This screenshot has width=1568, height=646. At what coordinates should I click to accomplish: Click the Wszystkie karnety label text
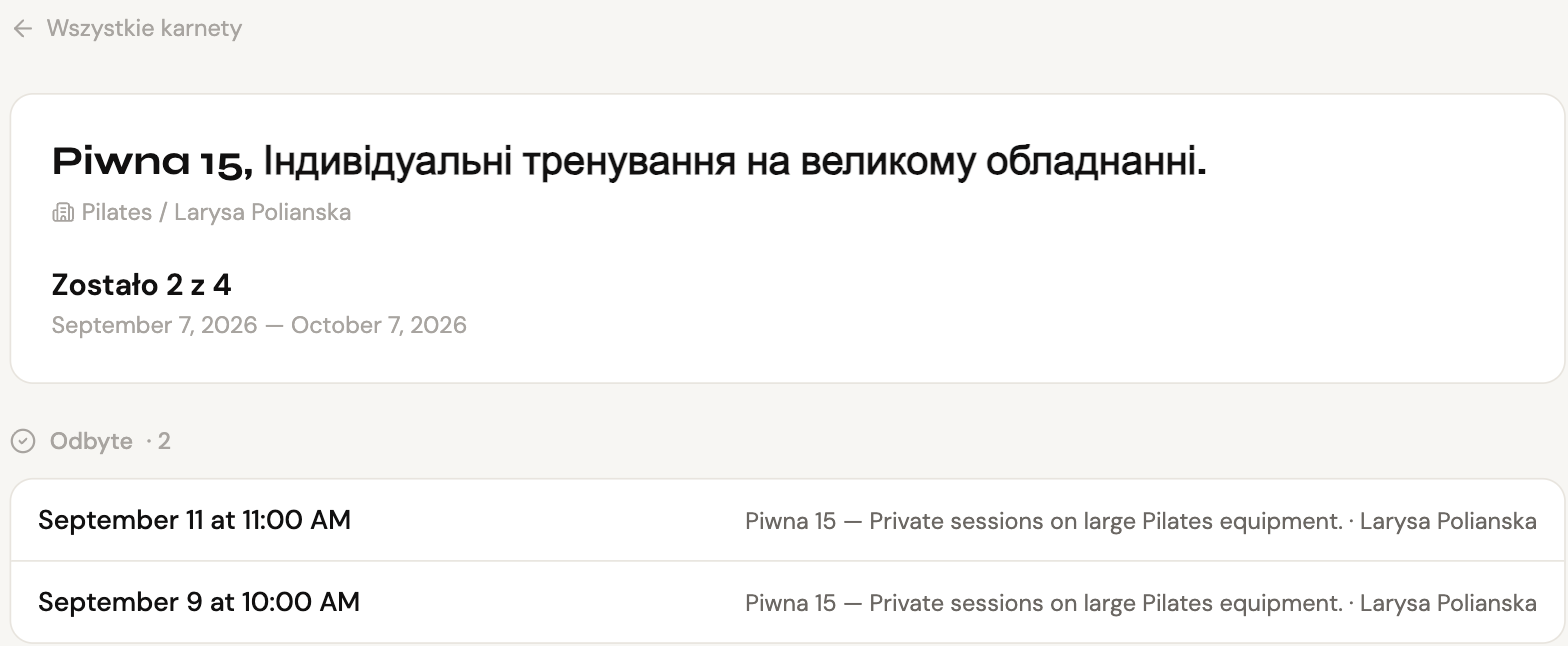click(144, 29)
